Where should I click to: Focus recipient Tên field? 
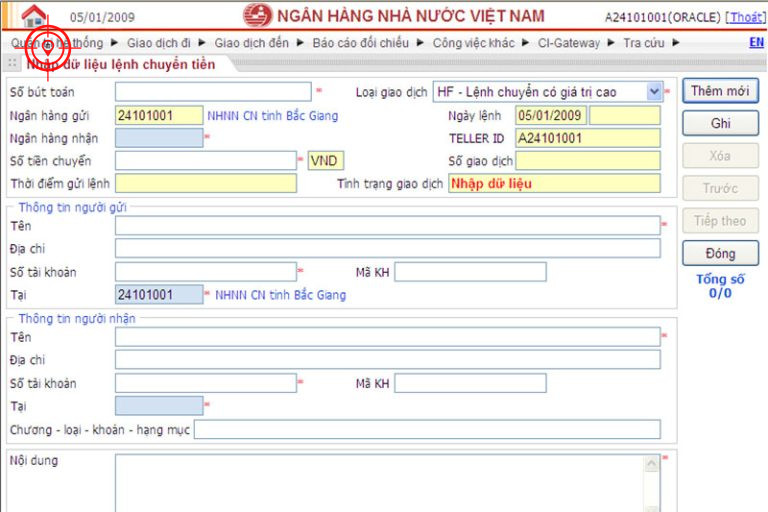[x=388, y=337]
